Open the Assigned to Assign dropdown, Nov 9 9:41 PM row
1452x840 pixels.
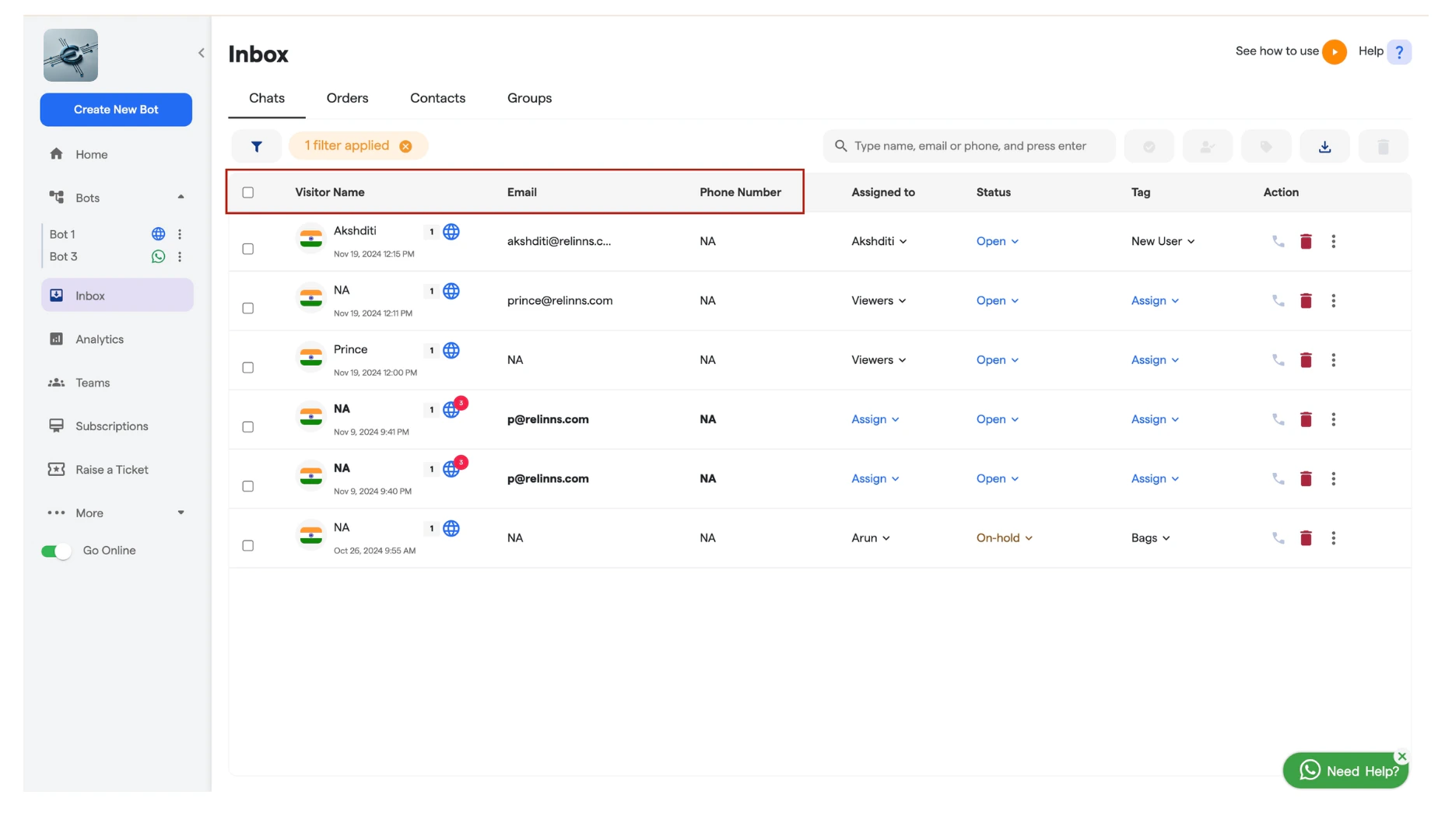(x=875, y=419)
